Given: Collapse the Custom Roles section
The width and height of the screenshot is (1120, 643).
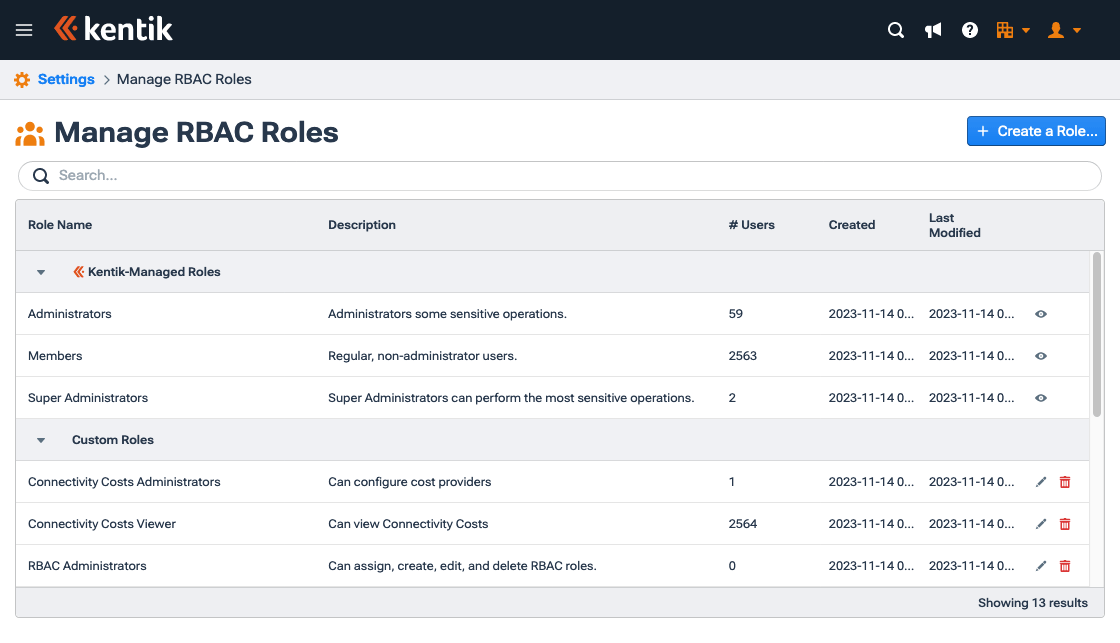Looking at the screenshot, I should 40,439.
